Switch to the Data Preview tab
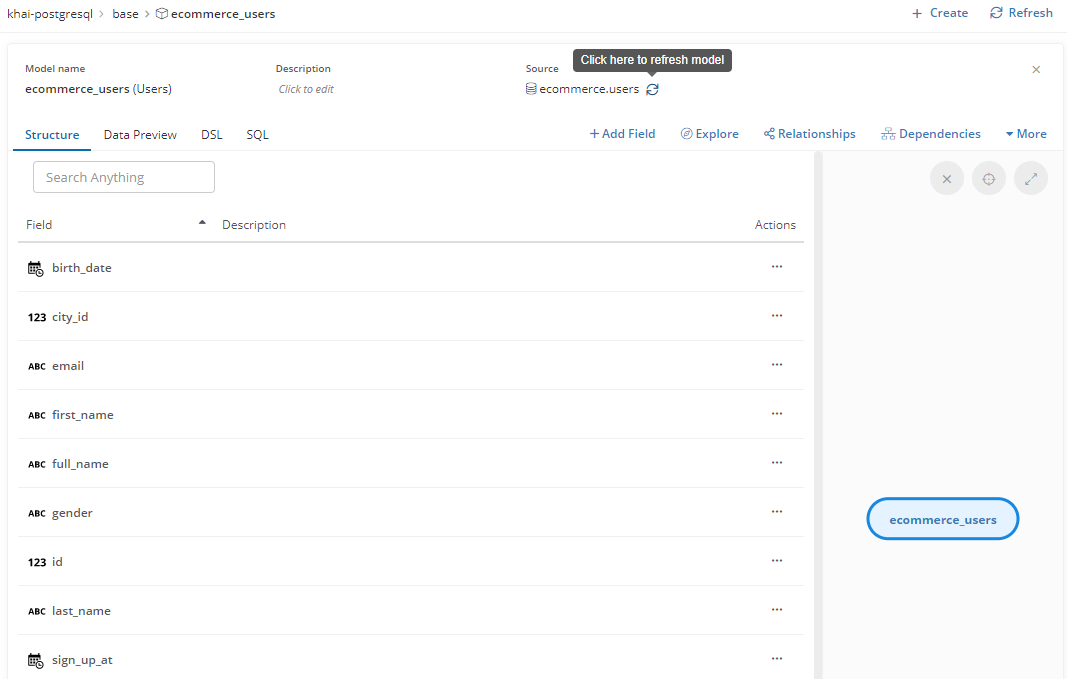This screenshot has height=679, width=1067. pos(140,135)
